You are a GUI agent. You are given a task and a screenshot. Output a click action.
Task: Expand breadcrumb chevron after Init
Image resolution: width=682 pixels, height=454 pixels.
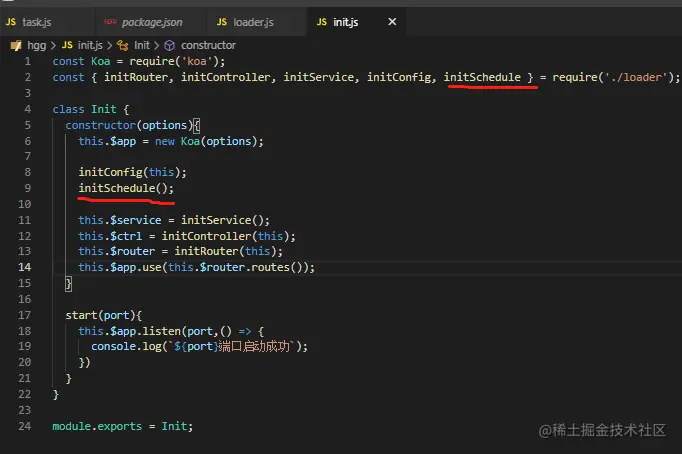coord(157,45)
